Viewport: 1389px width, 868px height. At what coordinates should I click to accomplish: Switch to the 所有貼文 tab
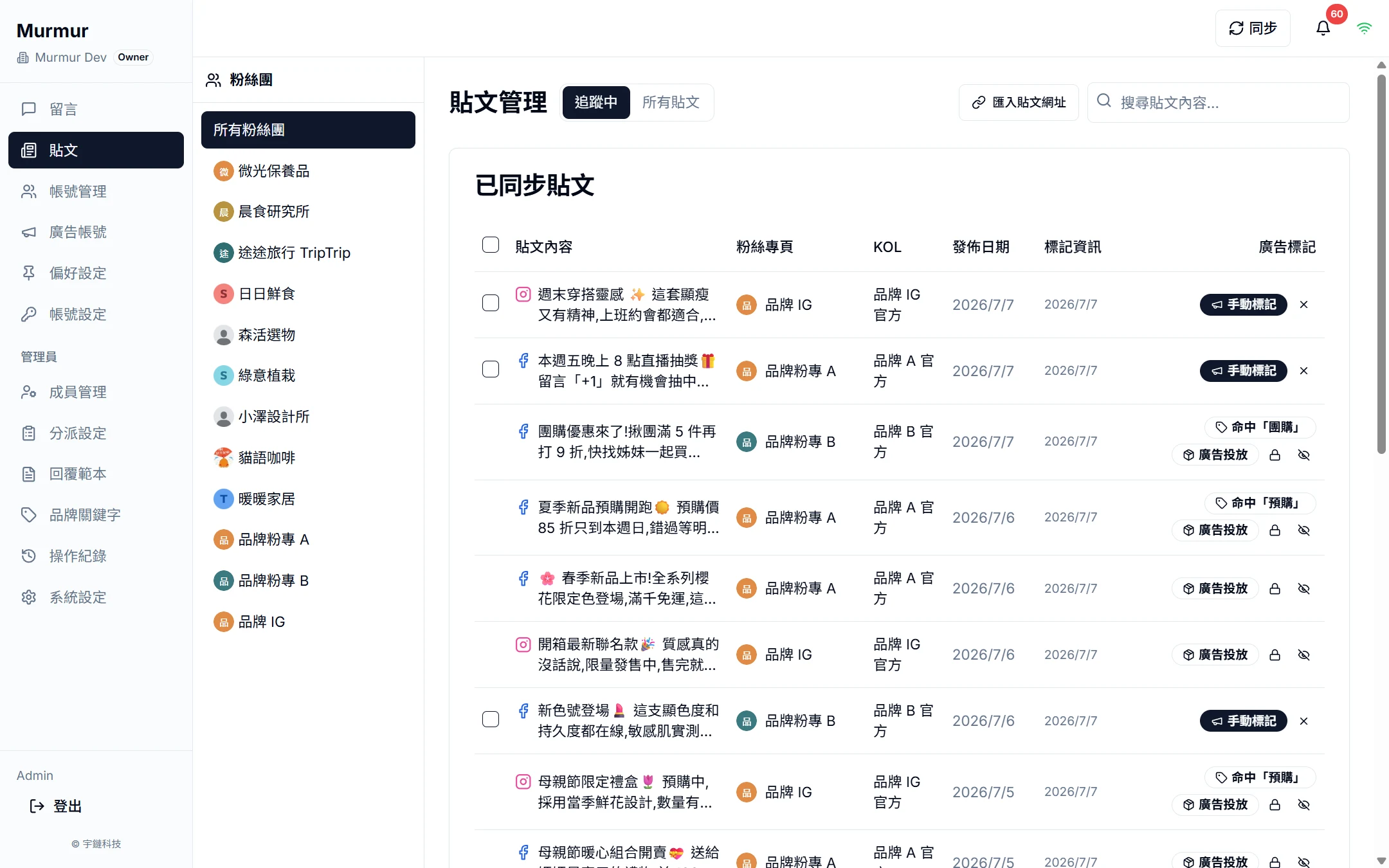671,102
